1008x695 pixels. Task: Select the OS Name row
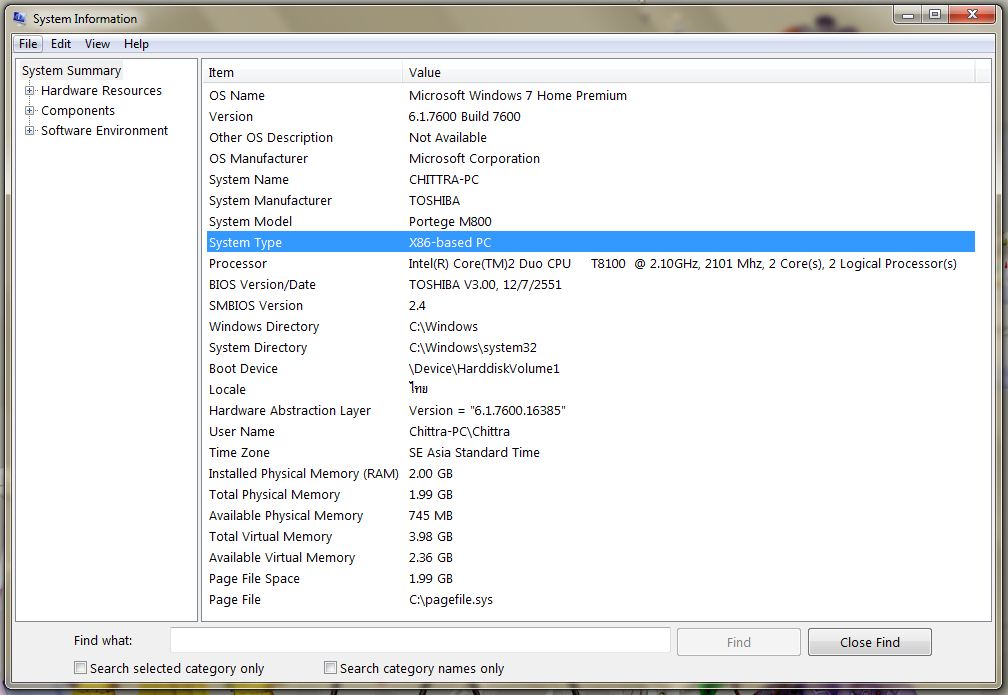coord(591,95)
